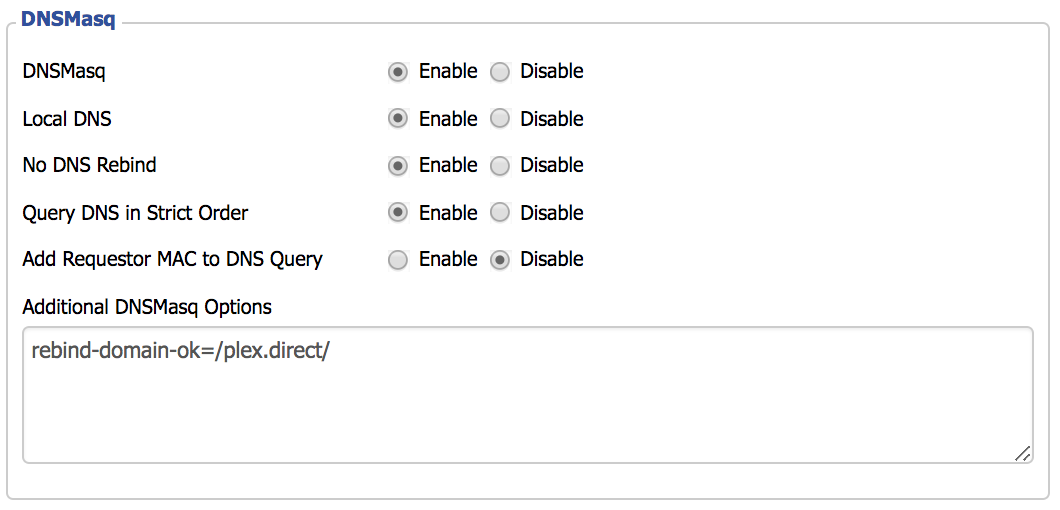Disable Query DNS in Strict Order
Image resolution: width=1060 pixels, height=510 pixels.
500,213
